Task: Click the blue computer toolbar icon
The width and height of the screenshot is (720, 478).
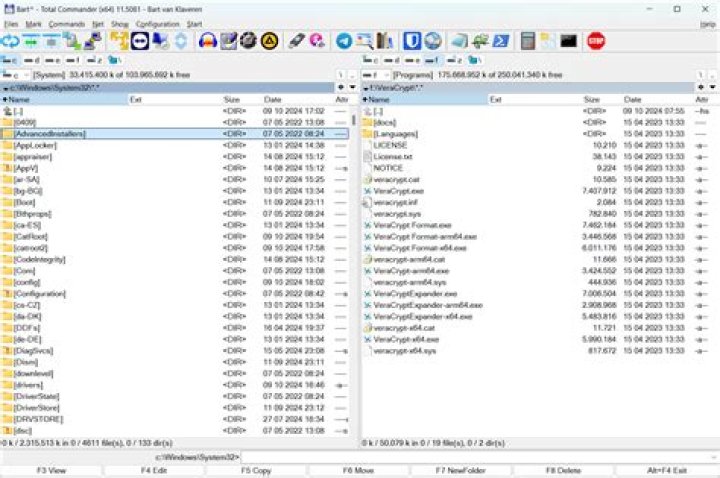Action: (161, 41)
